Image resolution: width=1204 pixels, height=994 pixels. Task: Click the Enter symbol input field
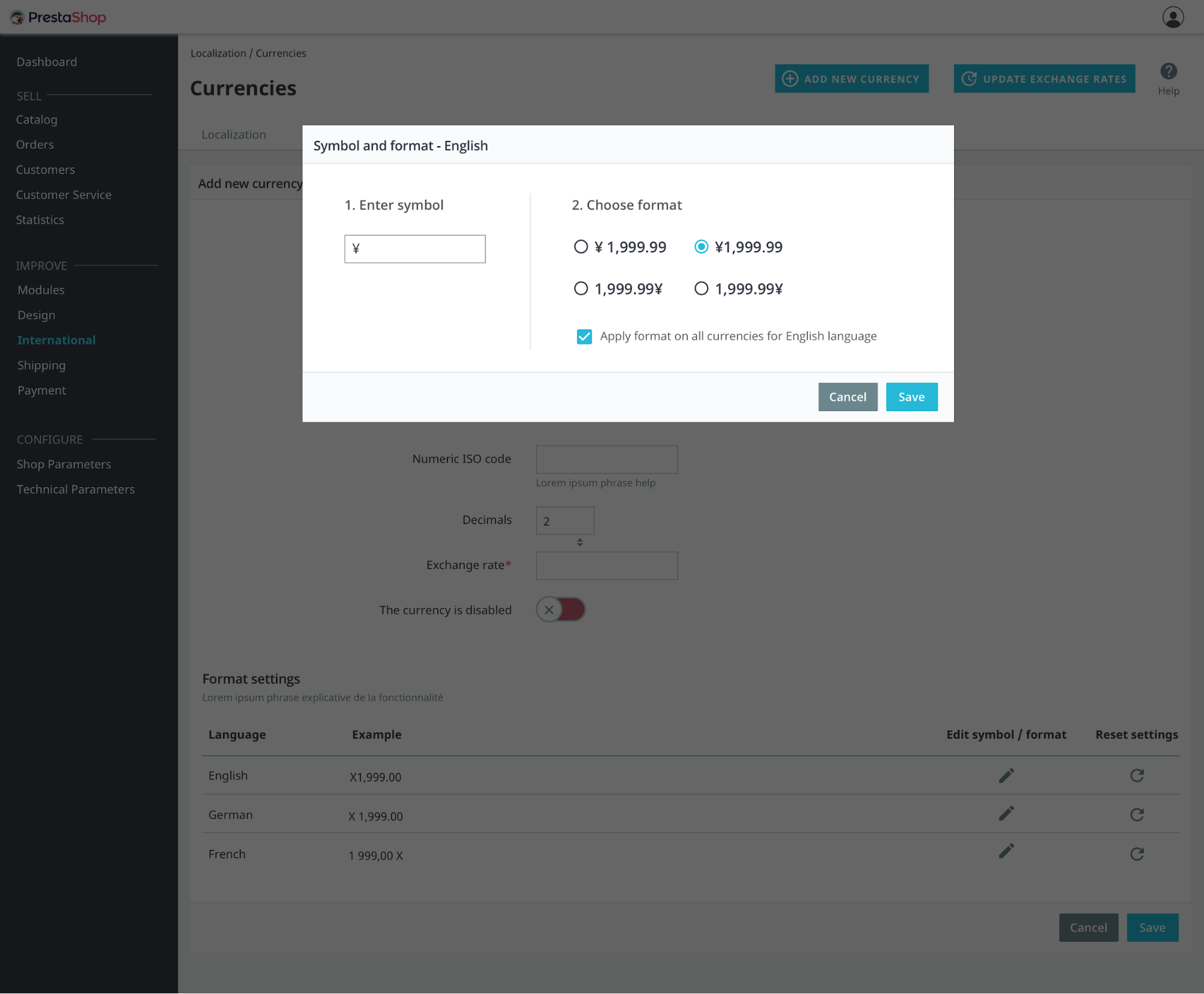point(414,249)
